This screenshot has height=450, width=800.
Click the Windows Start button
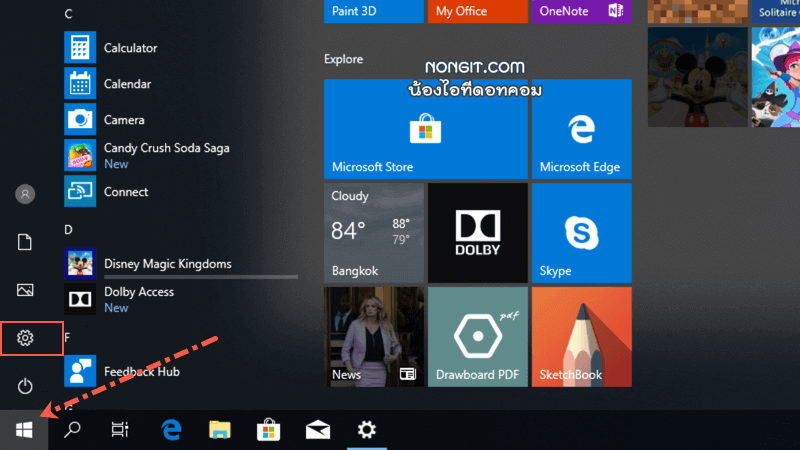click(24, 430)
